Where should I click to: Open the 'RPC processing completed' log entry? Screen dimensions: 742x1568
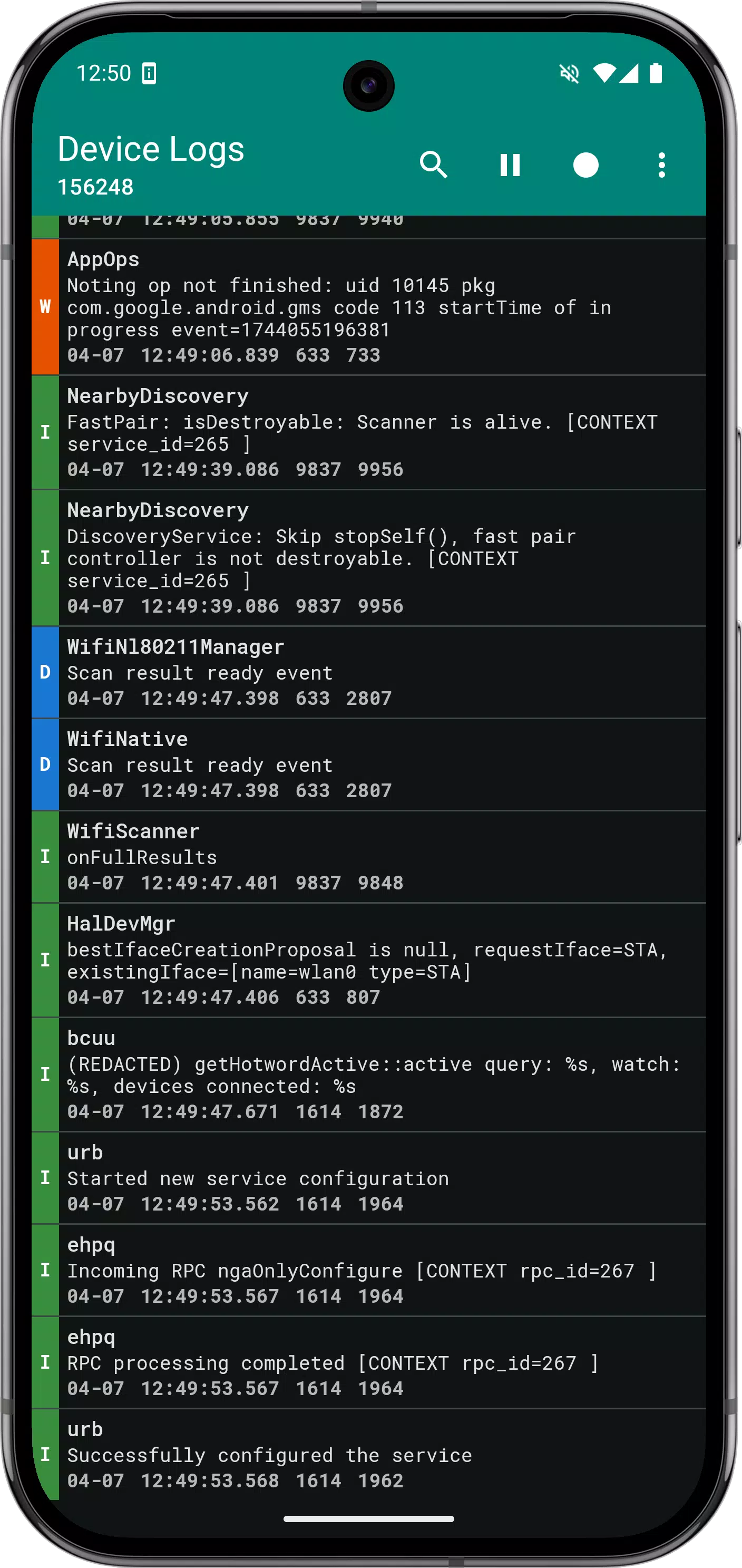tap(368, 1362)
